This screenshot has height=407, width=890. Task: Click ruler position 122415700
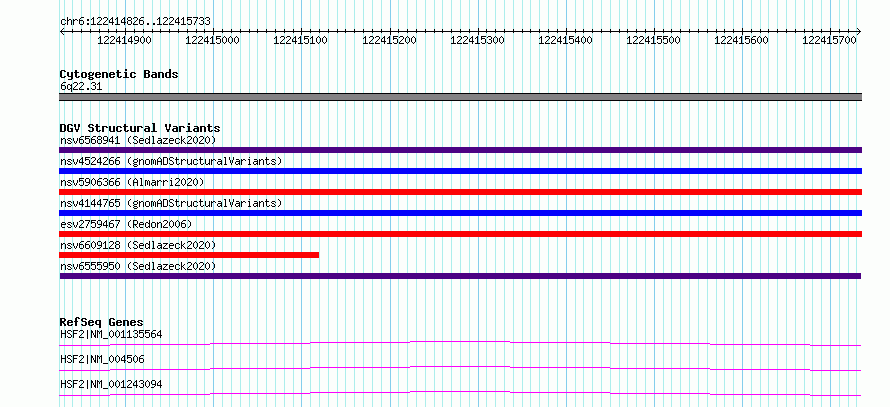829,40
